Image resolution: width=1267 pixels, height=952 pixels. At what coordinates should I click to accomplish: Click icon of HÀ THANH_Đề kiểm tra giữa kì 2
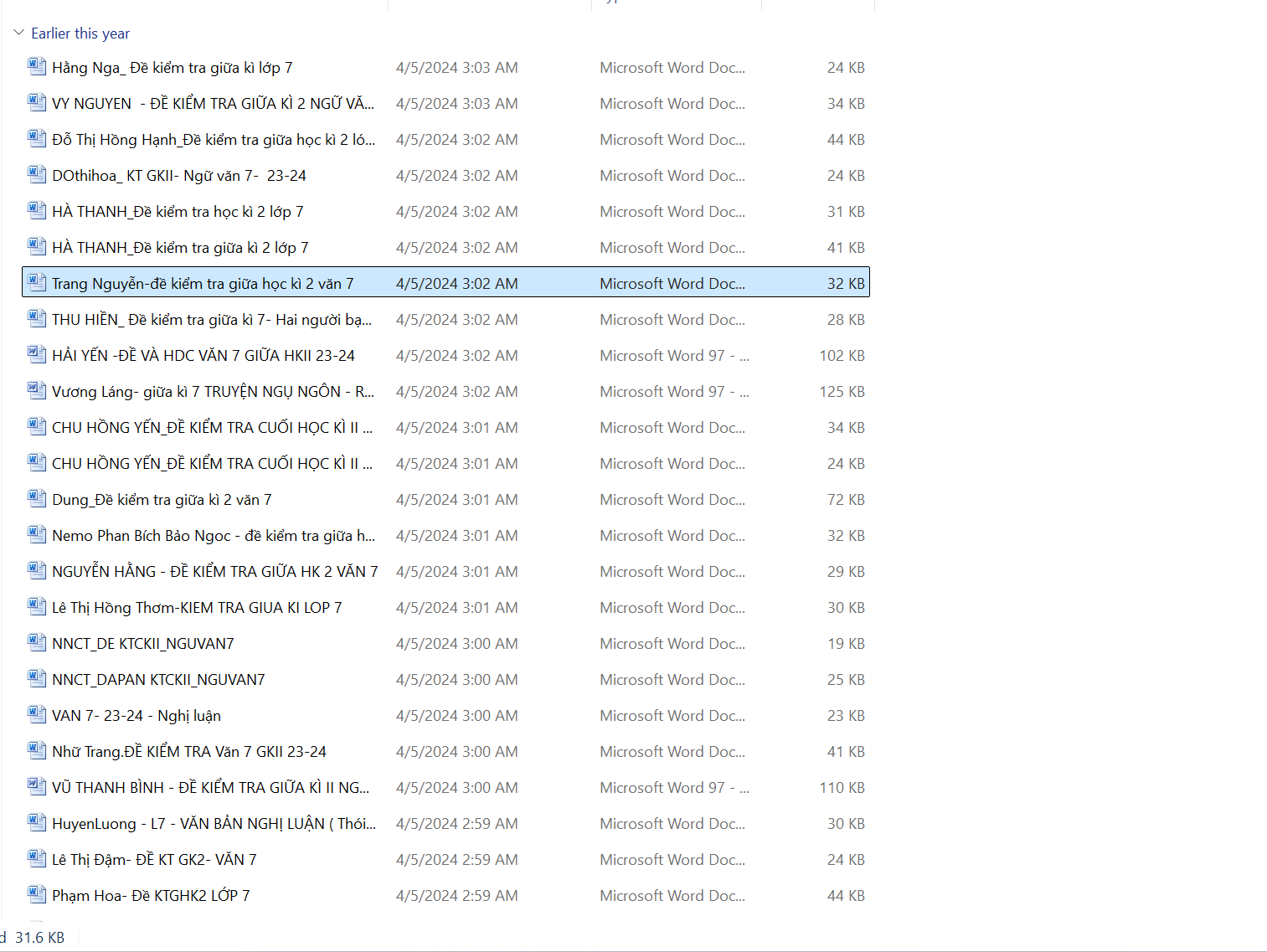point(37,247)
